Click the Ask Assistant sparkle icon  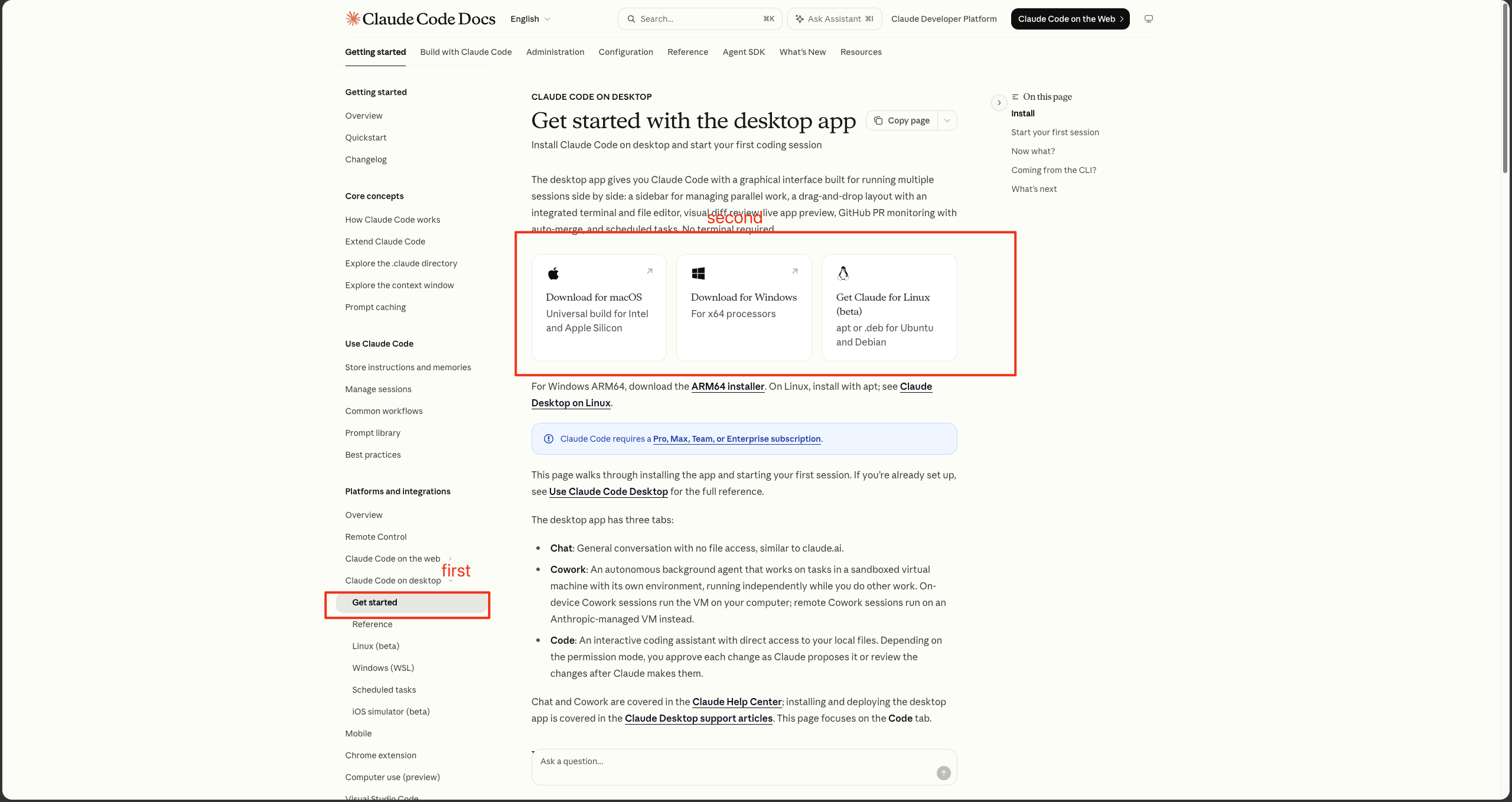coord(799,19)
